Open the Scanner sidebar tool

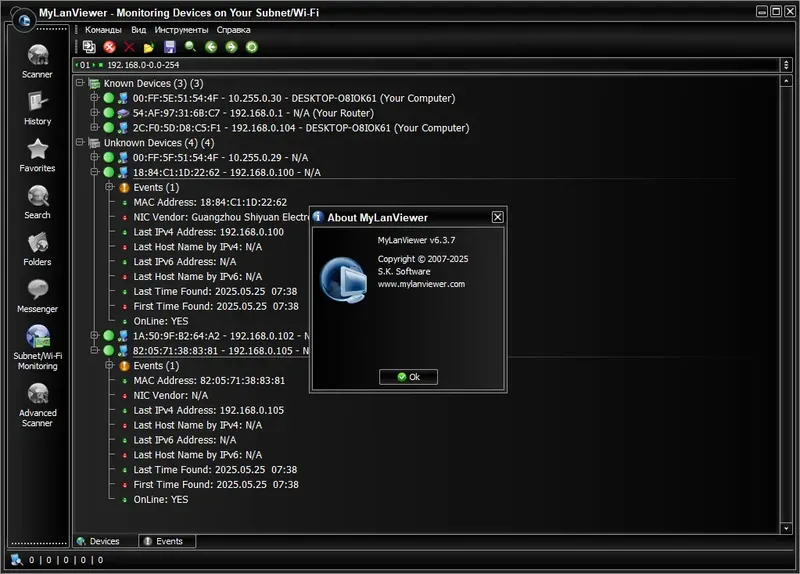pos(37,61)
